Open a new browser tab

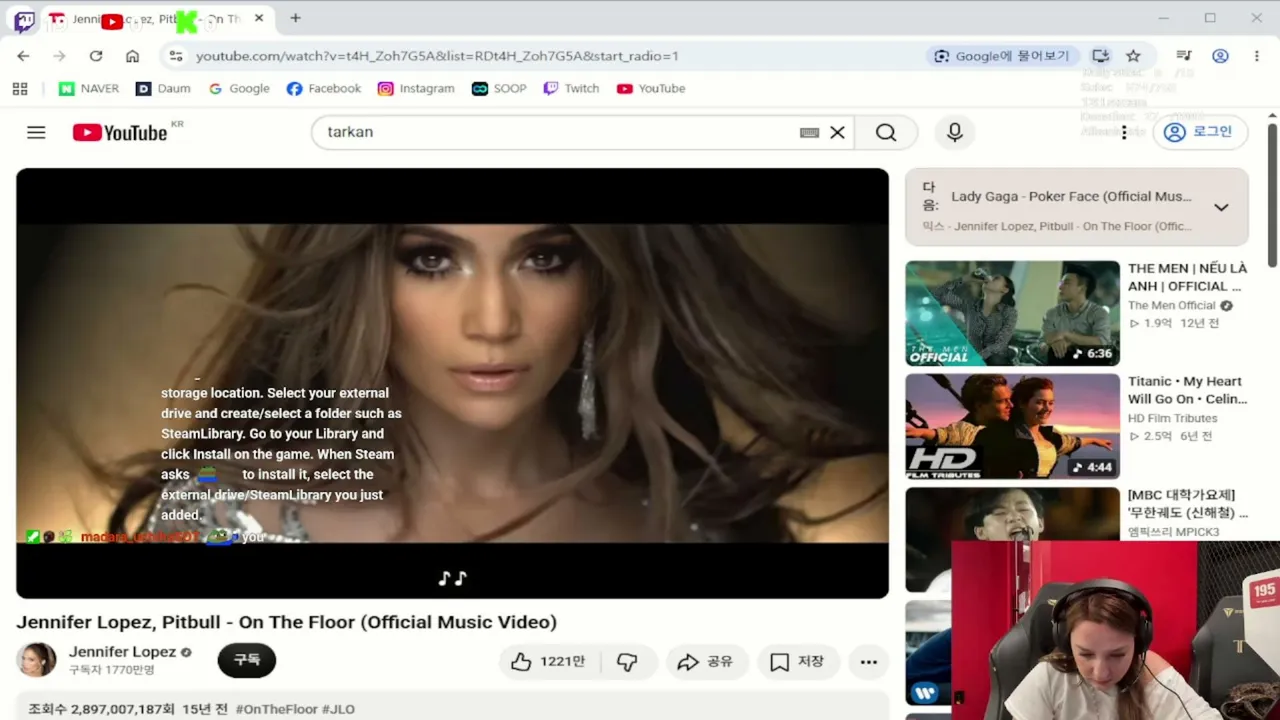pos(295,18)
